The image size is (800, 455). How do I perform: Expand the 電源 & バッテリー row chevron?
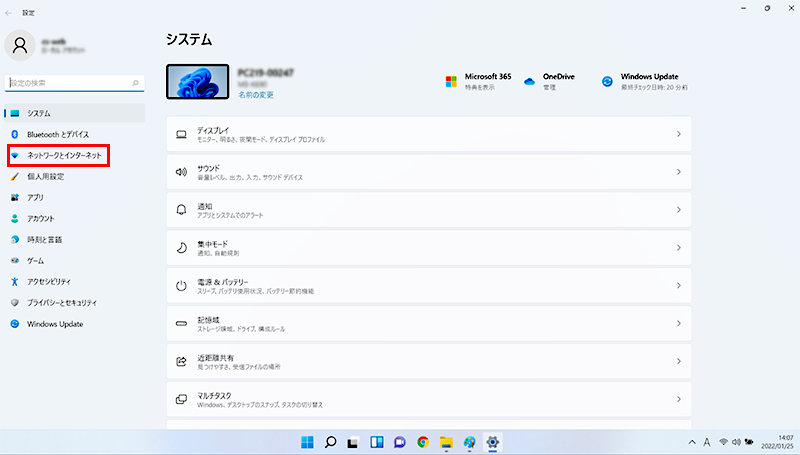(678, 286)
